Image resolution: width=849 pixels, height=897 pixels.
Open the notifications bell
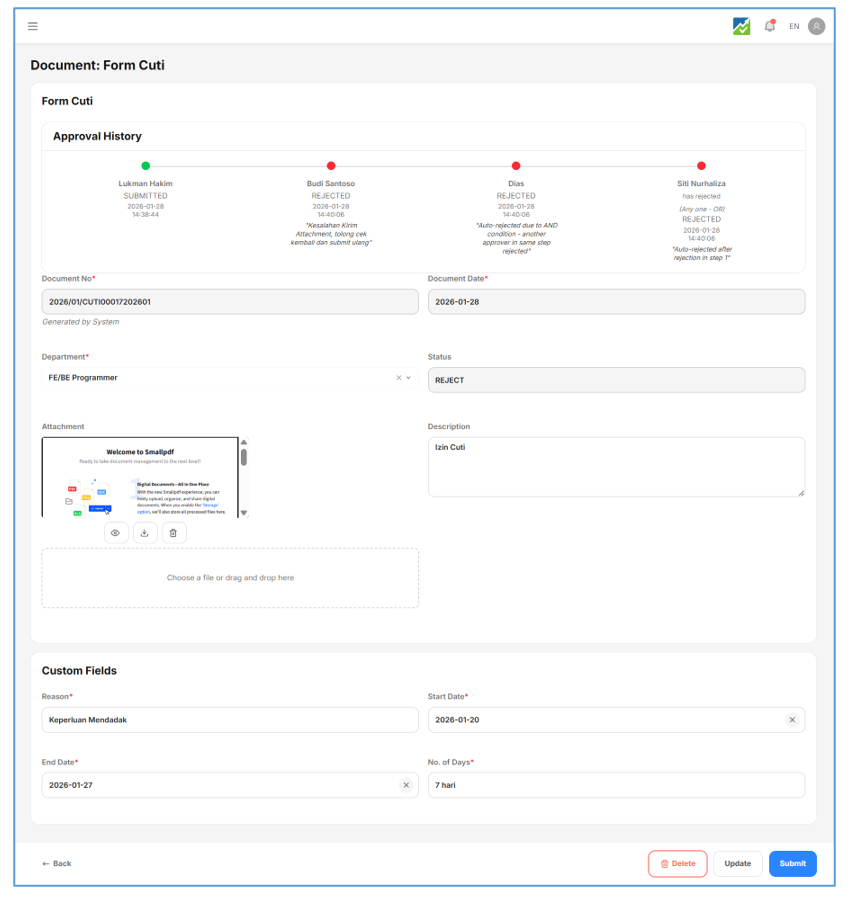[769, 26]
